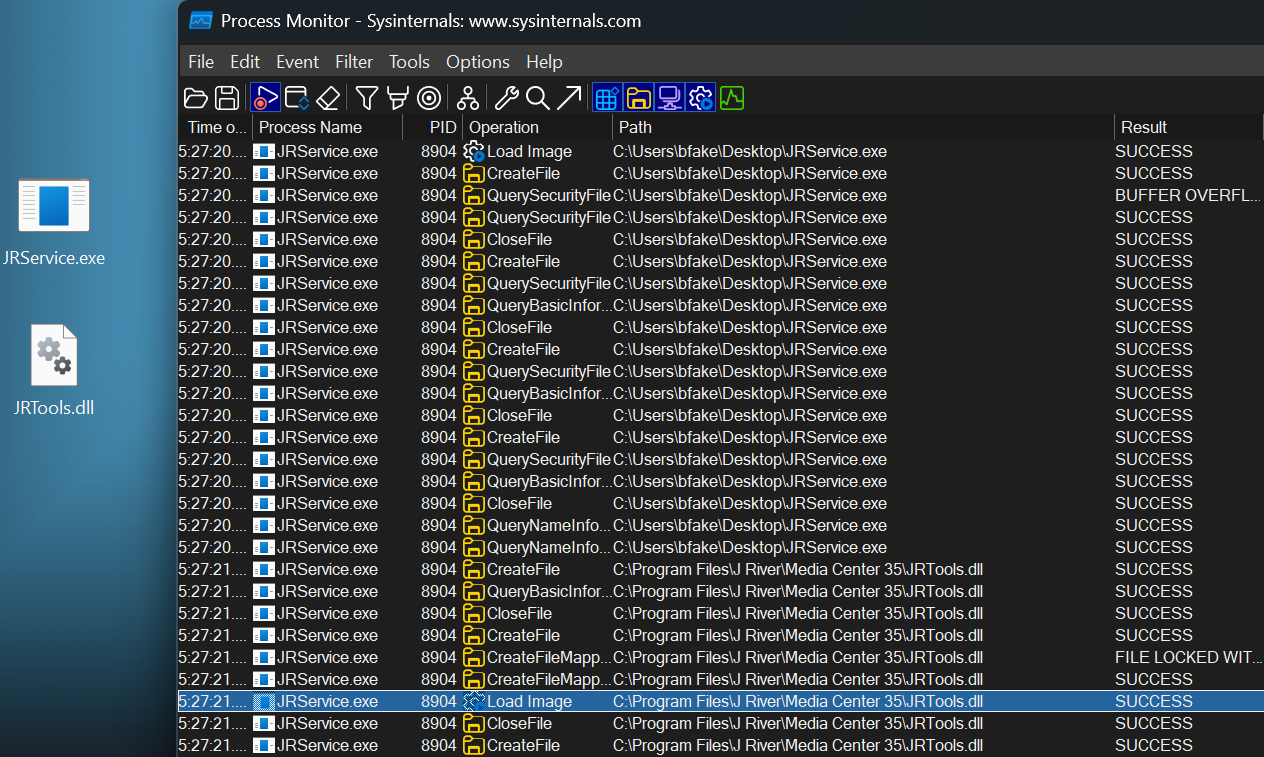1264x757 pixels.
Task: Click the Find magnifier icon
Action: [x=538, y=97]
